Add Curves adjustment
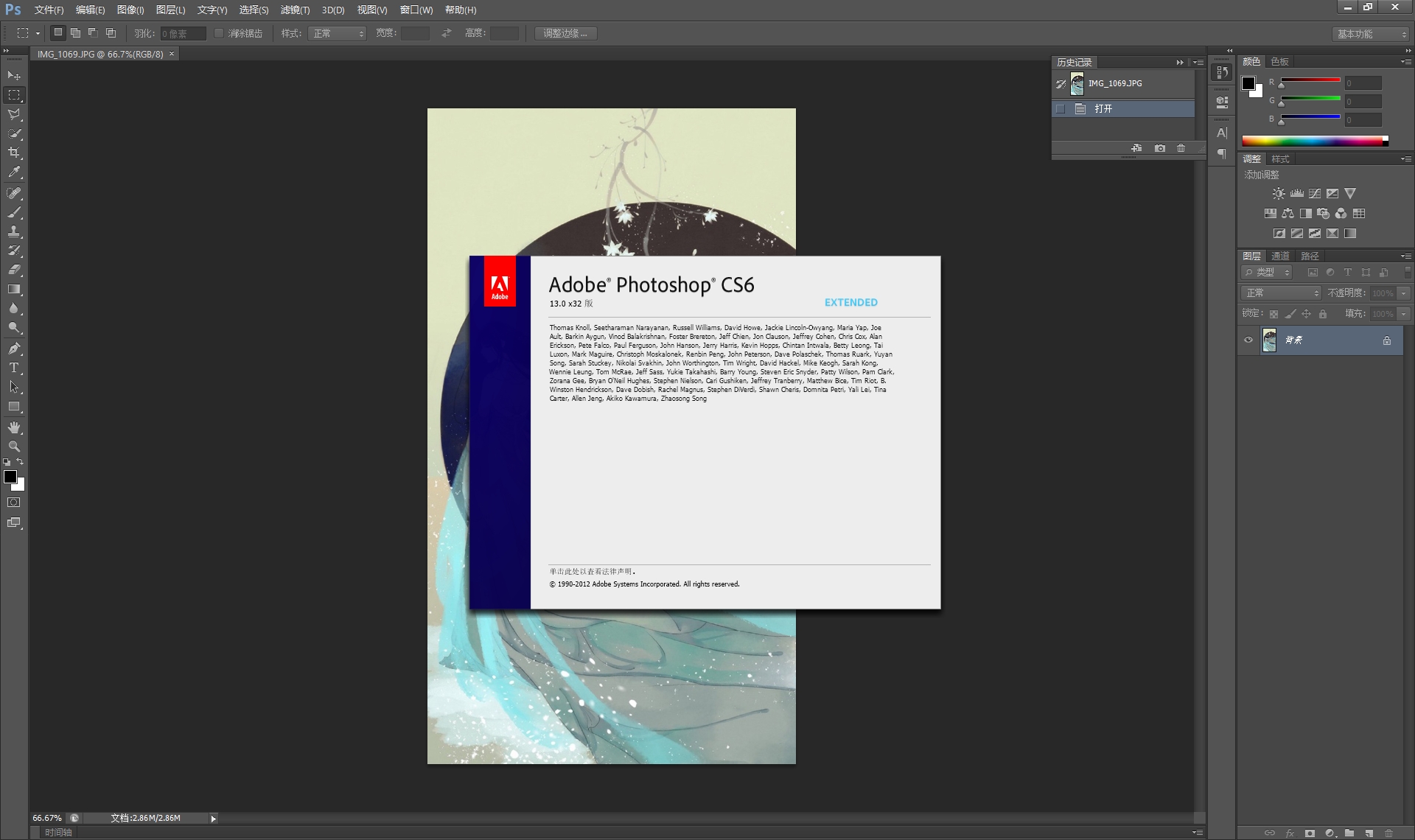The image size is (1415, 840). point(1315,194)
